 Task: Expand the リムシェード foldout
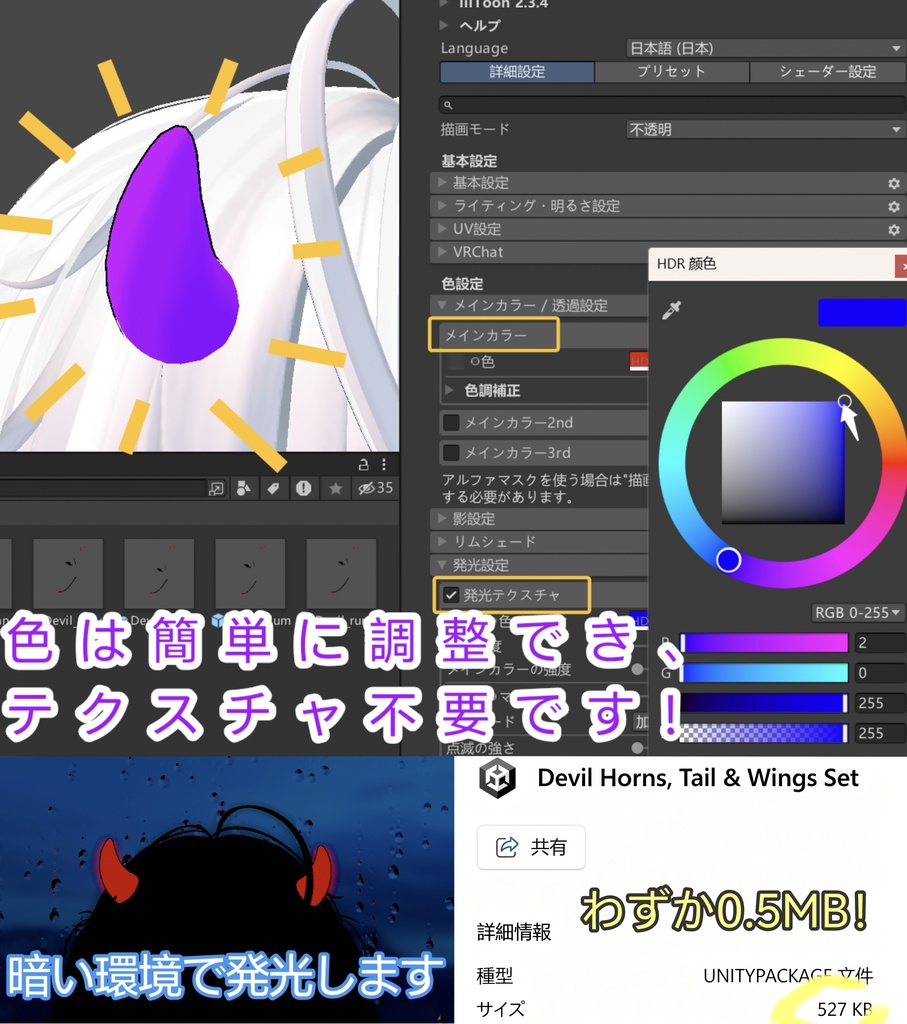[x=442, y=541]
